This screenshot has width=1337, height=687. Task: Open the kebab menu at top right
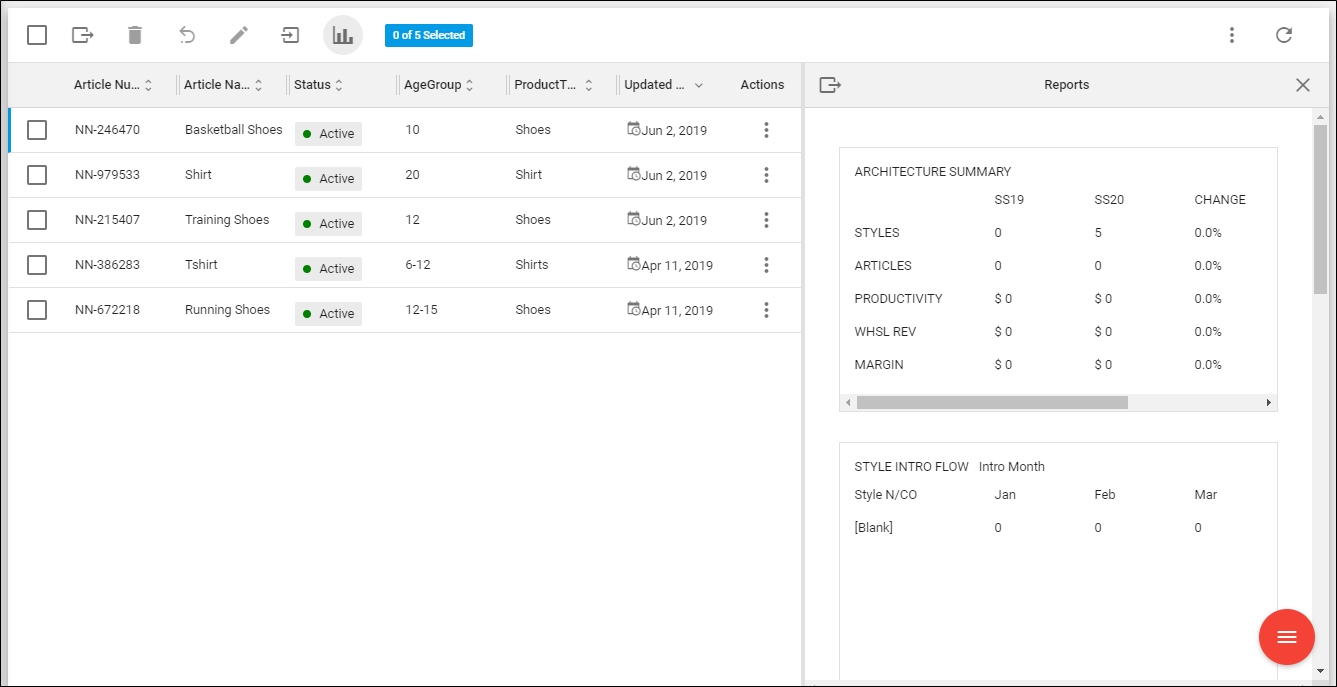point(1232,35)
